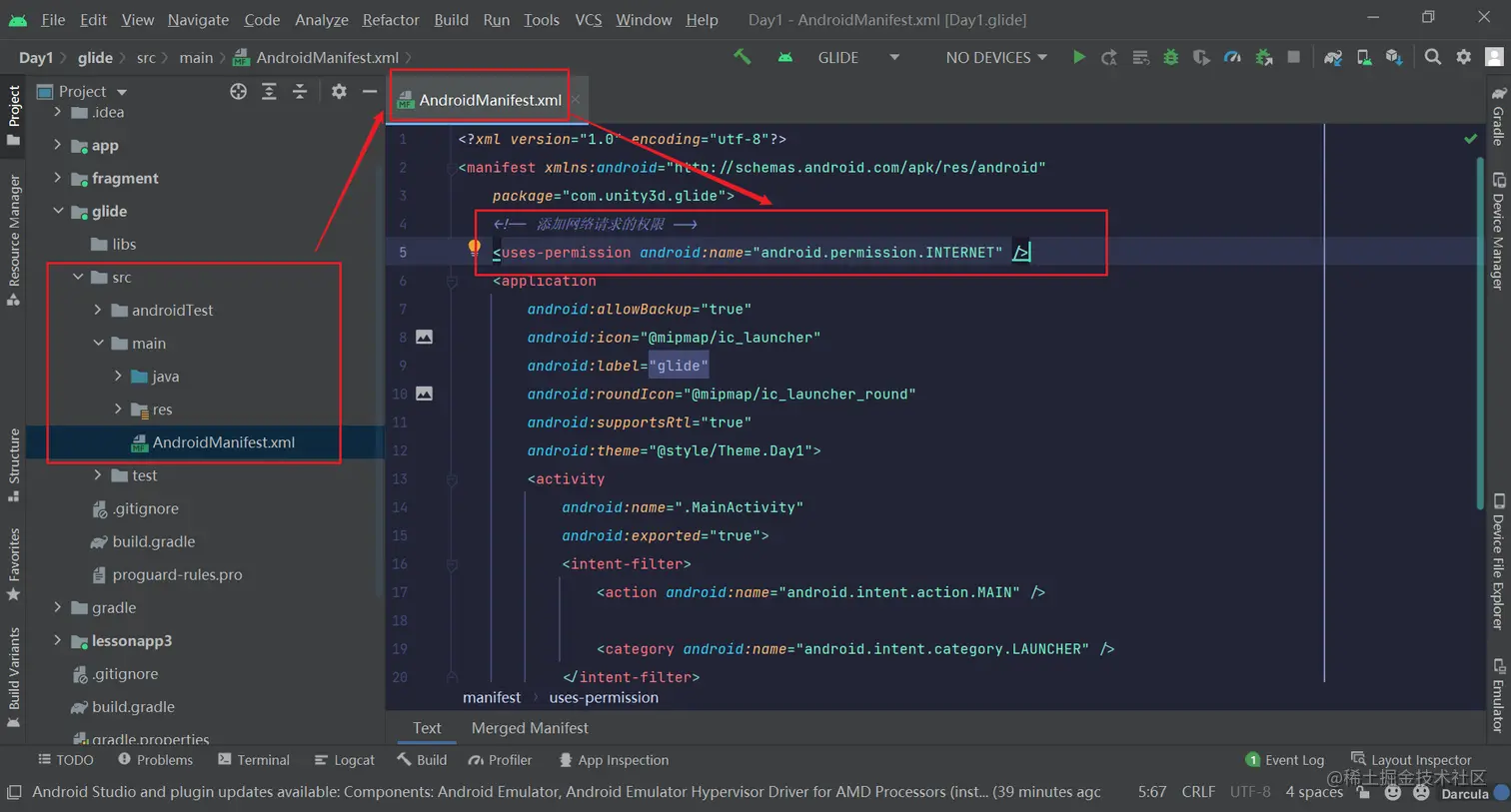
Task: Toggle the Structure side panel
Action: coord(13,465)
